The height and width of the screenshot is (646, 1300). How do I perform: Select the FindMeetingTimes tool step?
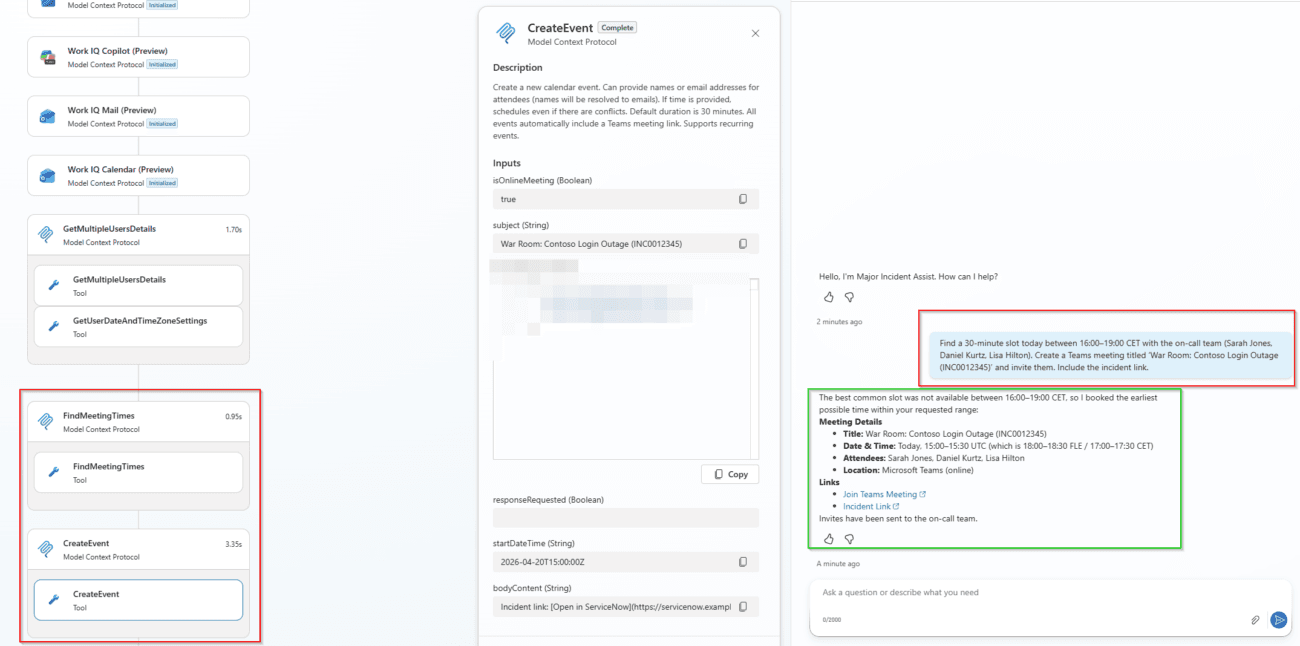(x=138, y=472)
